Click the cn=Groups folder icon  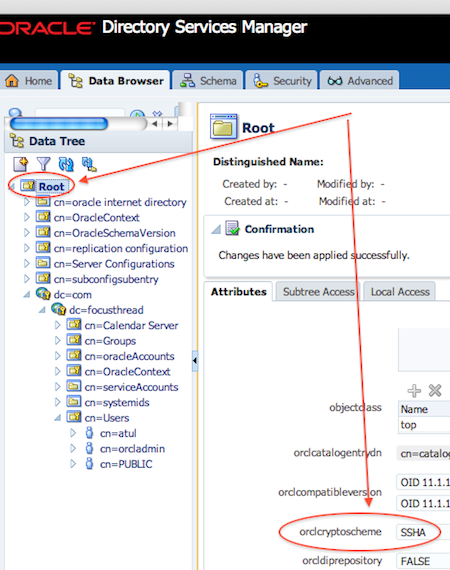coord(74,340)
